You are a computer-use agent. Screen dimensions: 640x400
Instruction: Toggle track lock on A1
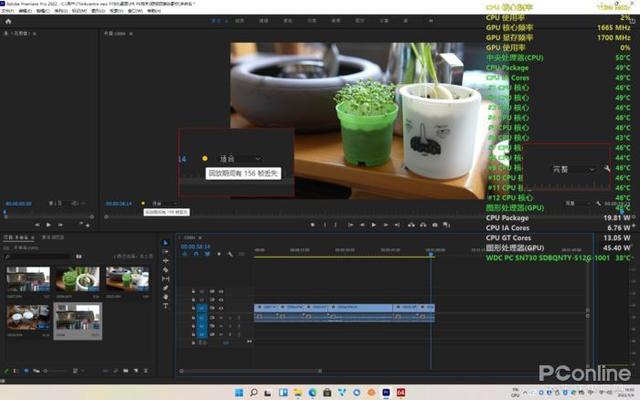193,317
